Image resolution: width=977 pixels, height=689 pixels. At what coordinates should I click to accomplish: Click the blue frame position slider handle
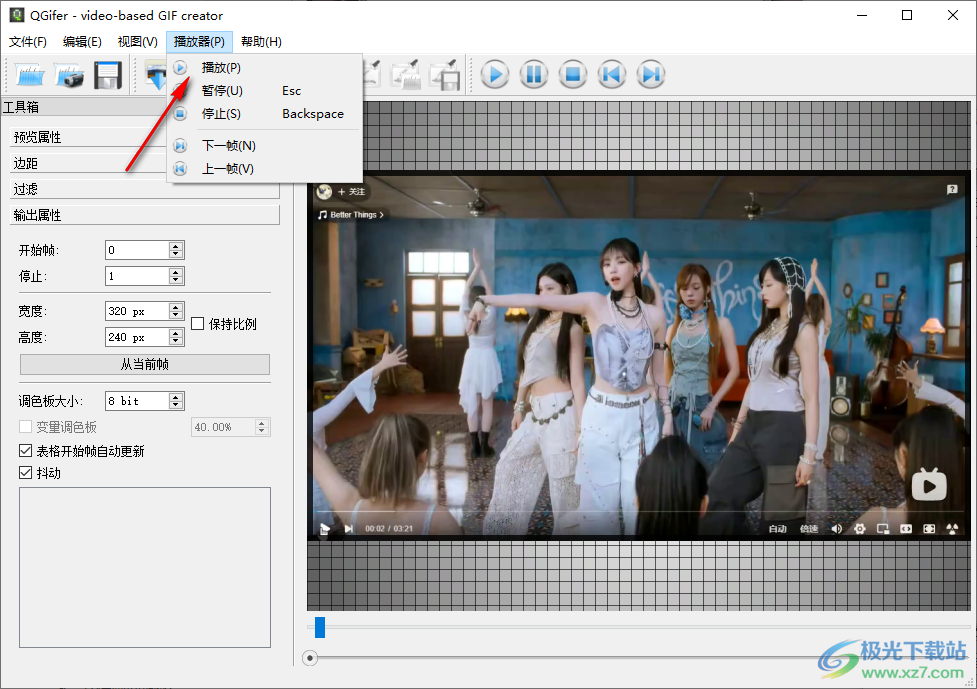tap(320, 627)
